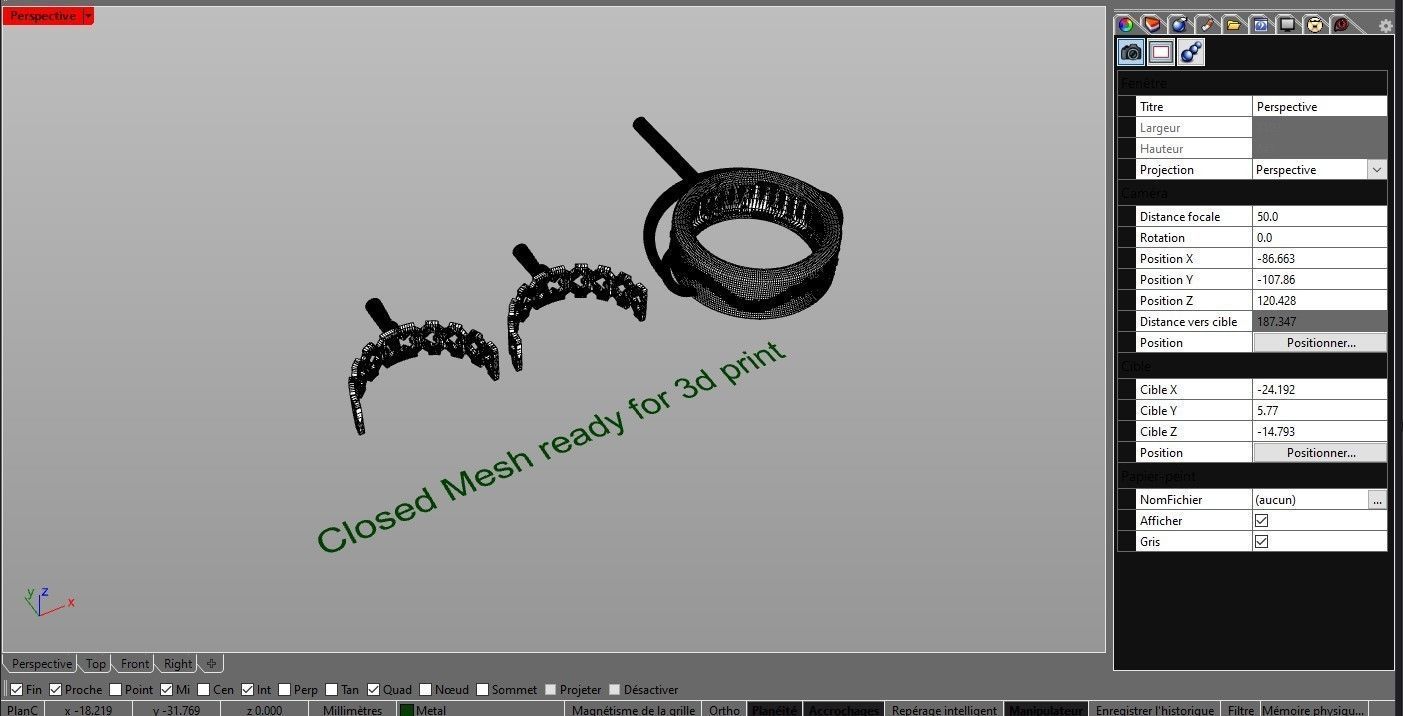Screen dimensions: 1403x716
Task: Edit the Cible Y value 5.77
Action: 1320,411
